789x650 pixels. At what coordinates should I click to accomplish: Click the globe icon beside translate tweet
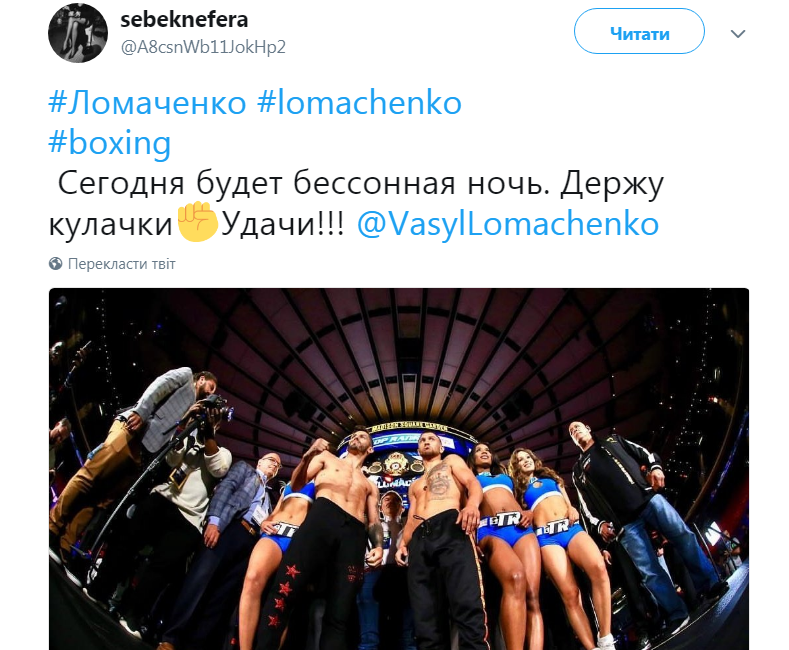tap(55, 264)
